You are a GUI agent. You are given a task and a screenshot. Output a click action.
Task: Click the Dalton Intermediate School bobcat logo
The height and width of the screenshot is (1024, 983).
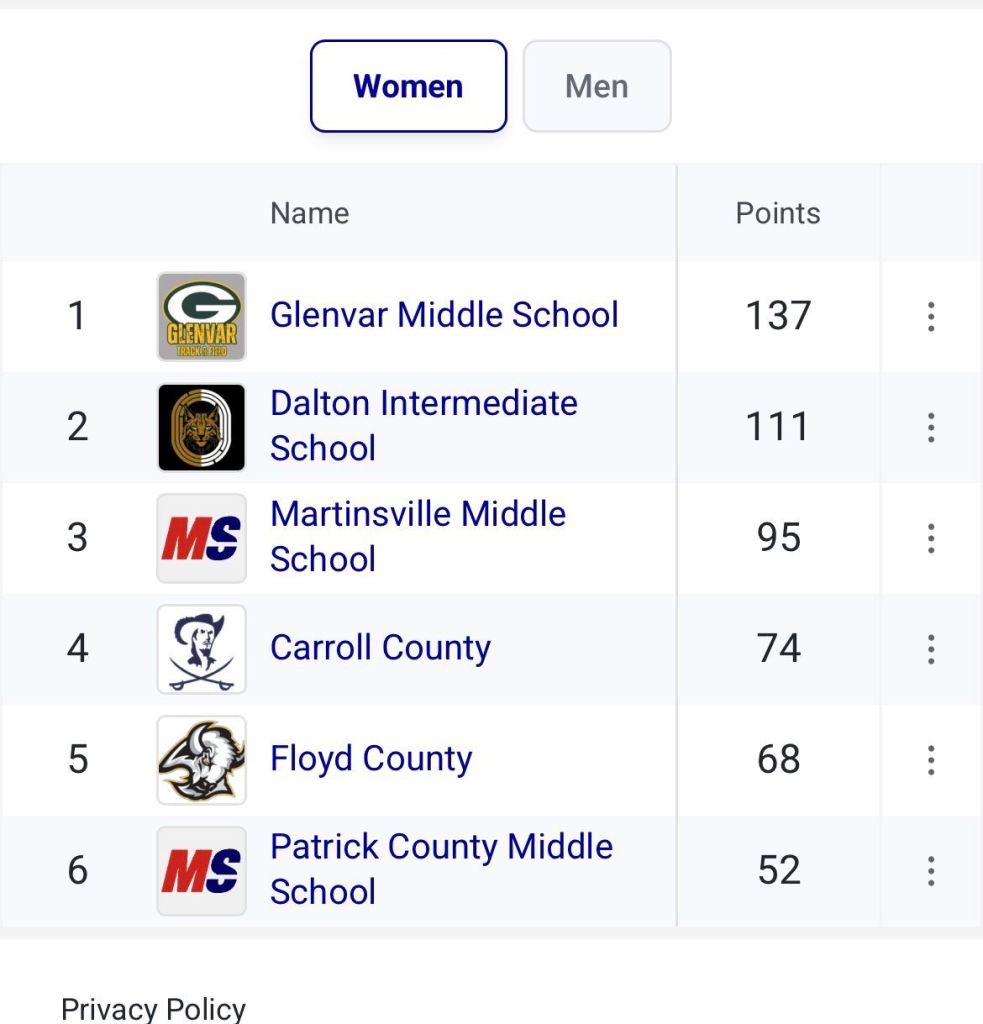pyautogui.click(x=201, y=427)
